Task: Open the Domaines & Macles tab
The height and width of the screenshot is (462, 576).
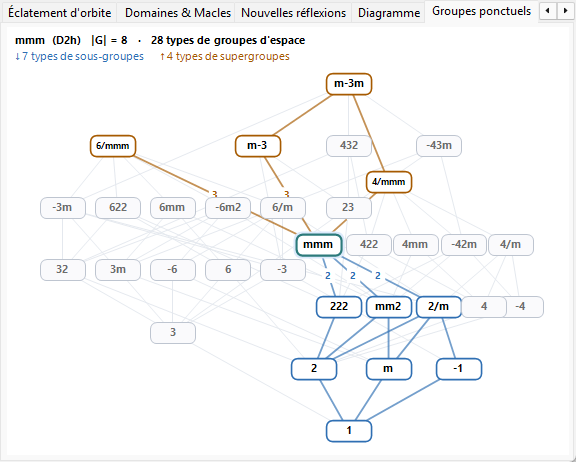Action: click(178, 13)
